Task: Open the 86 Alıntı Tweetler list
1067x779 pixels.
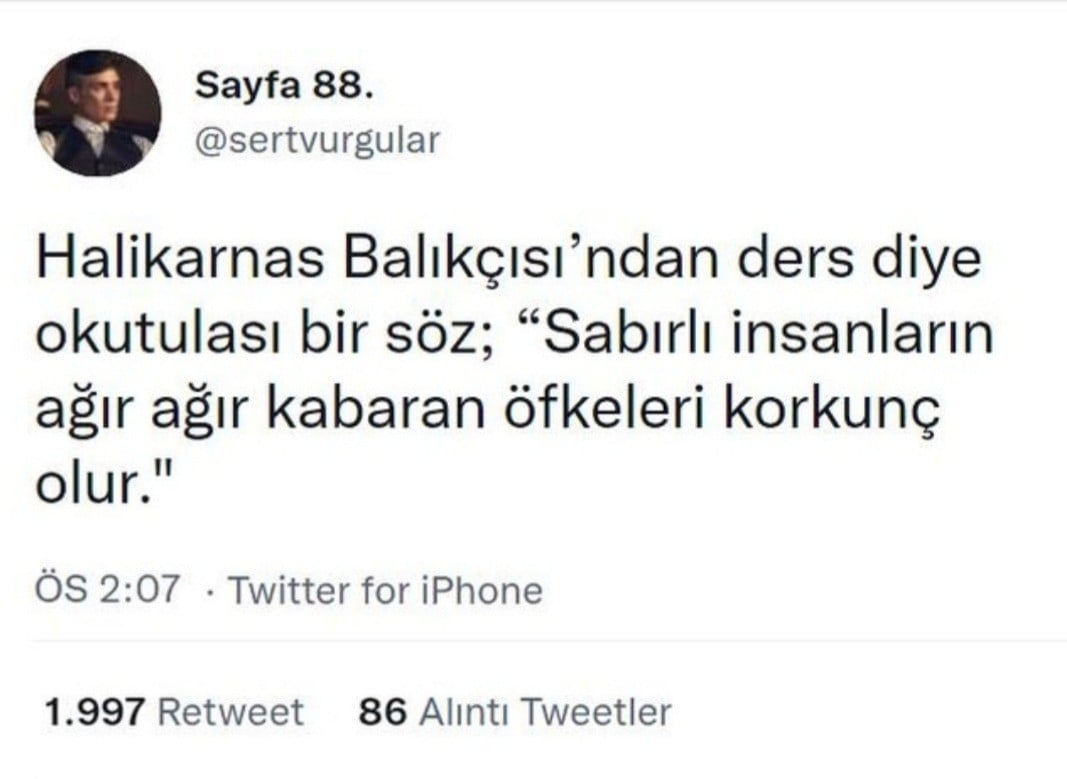Action: pos(515,712)
